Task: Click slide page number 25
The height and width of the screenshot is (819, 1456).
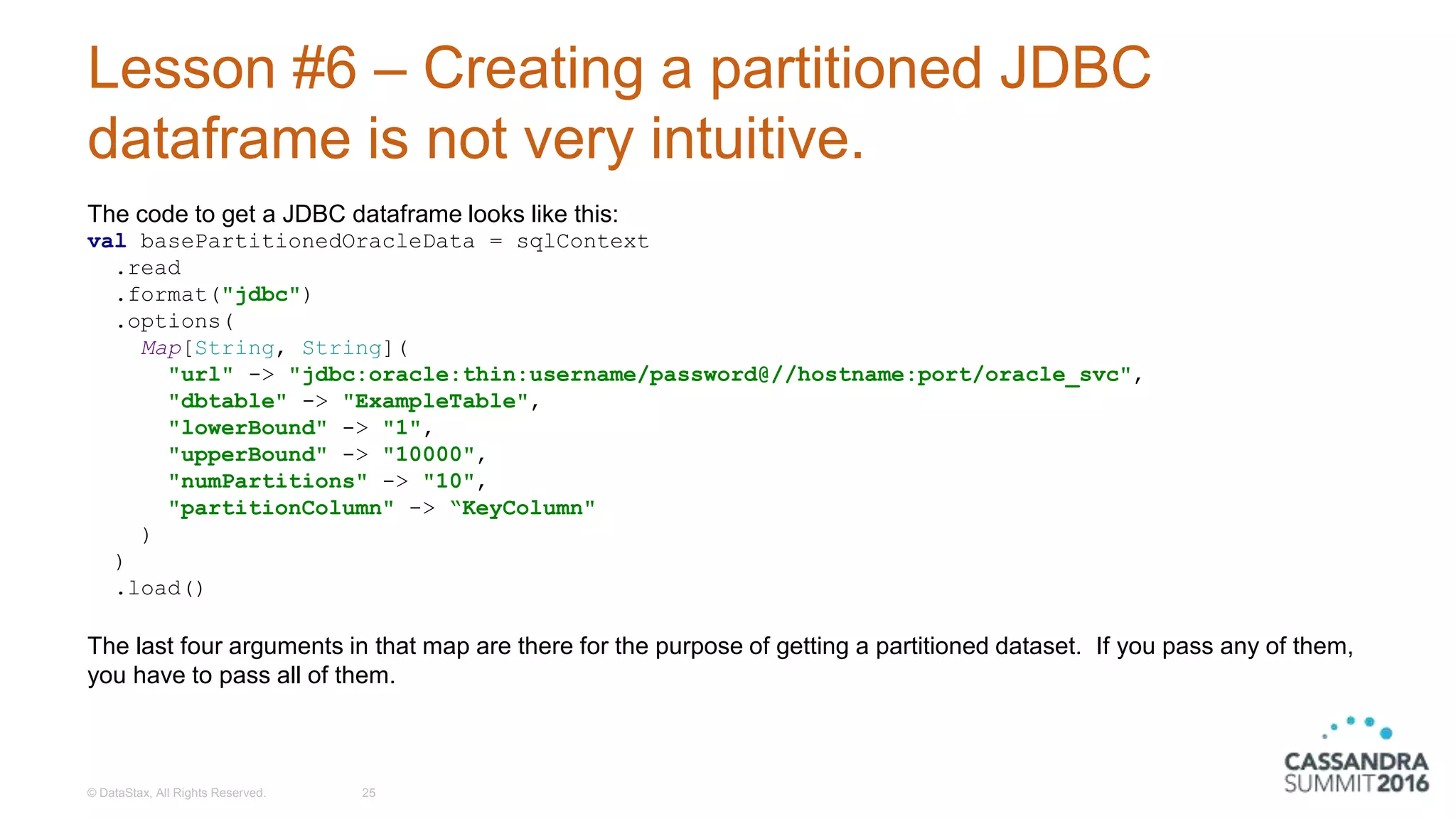Action: pos(368,793)
